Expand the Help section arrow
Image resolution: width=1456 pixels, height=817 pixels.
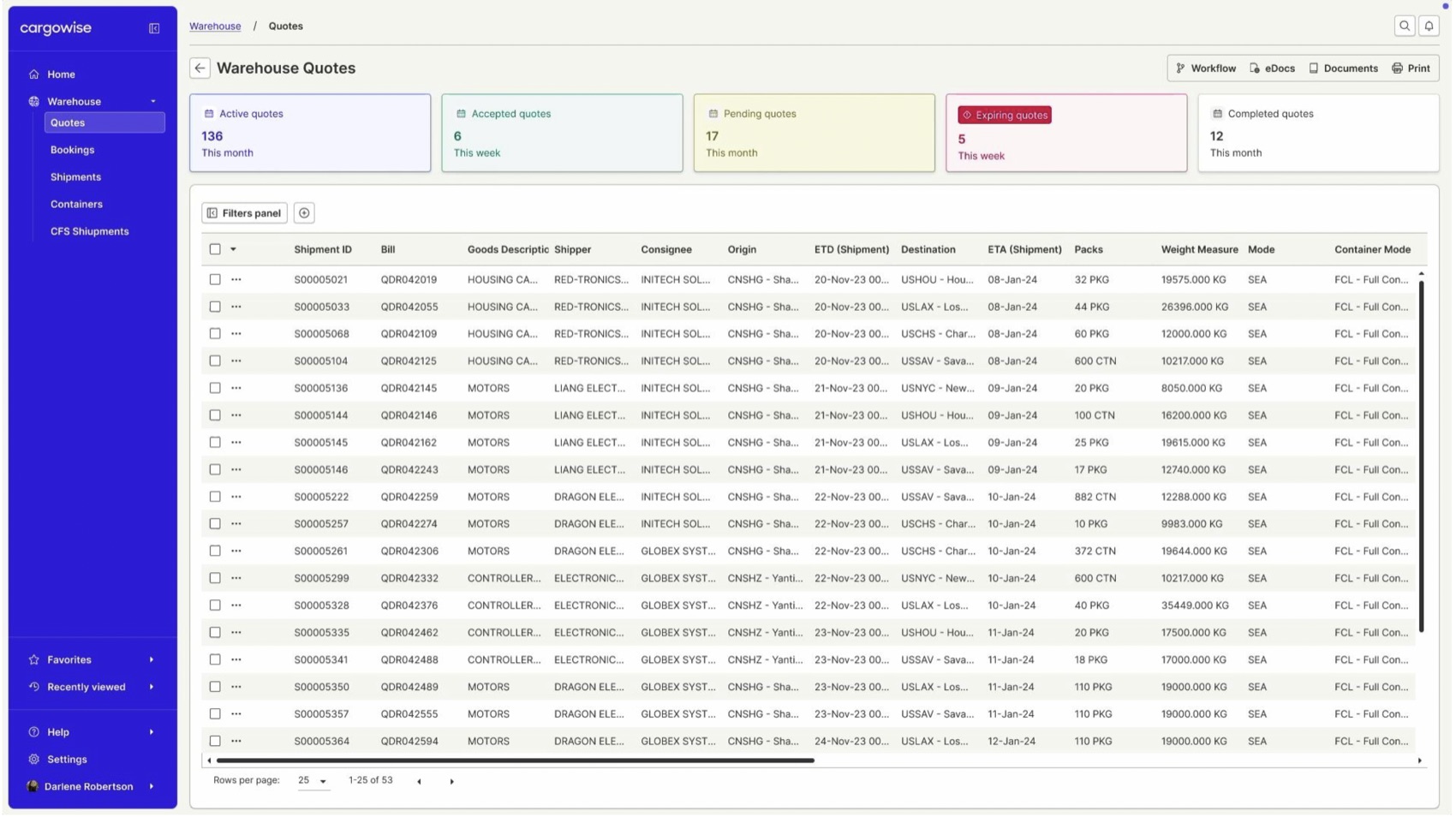point(152,732)
